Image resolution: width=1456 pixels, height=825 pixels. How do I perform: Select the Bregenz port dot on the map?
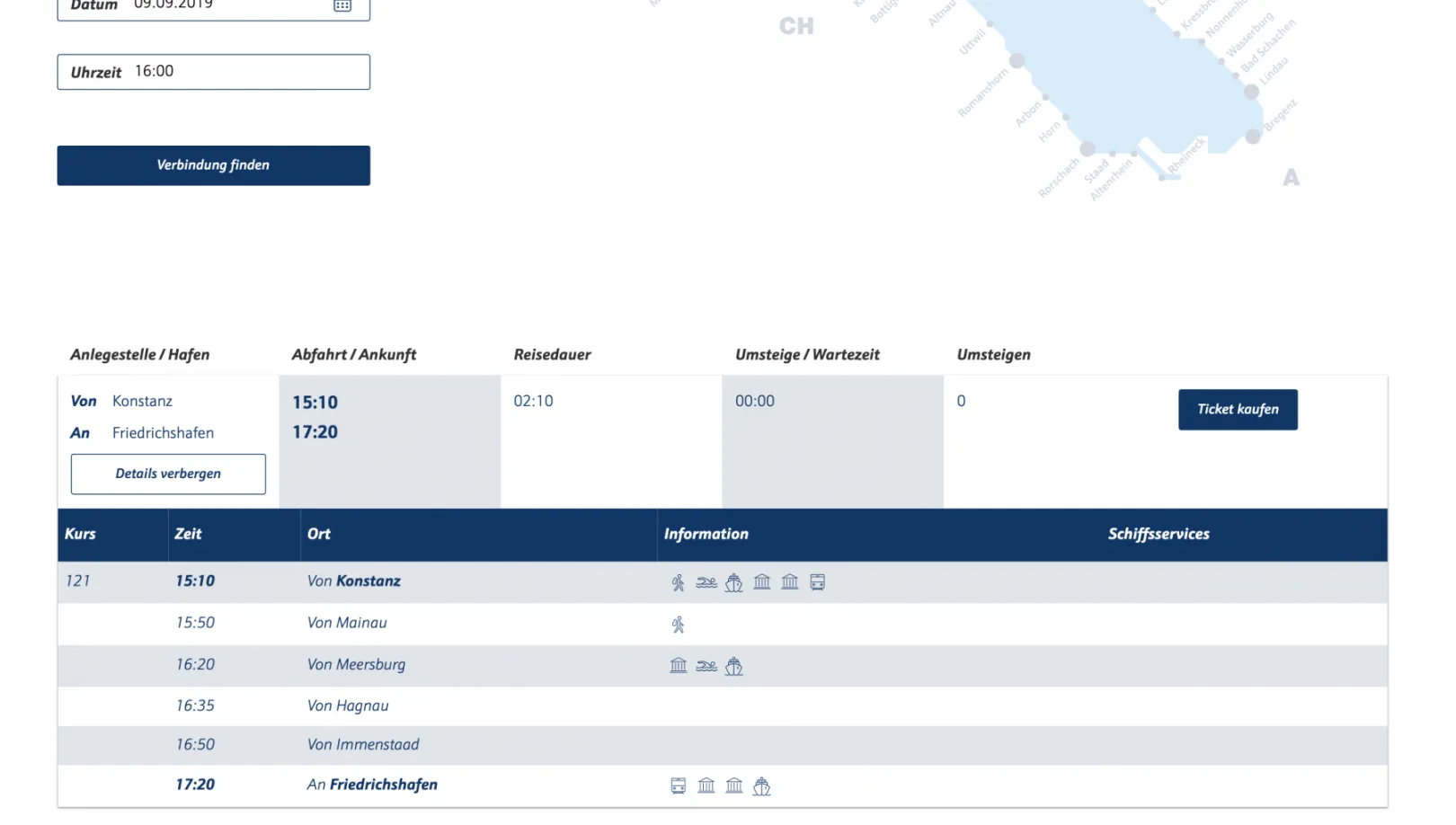[x=1253, y=137]
